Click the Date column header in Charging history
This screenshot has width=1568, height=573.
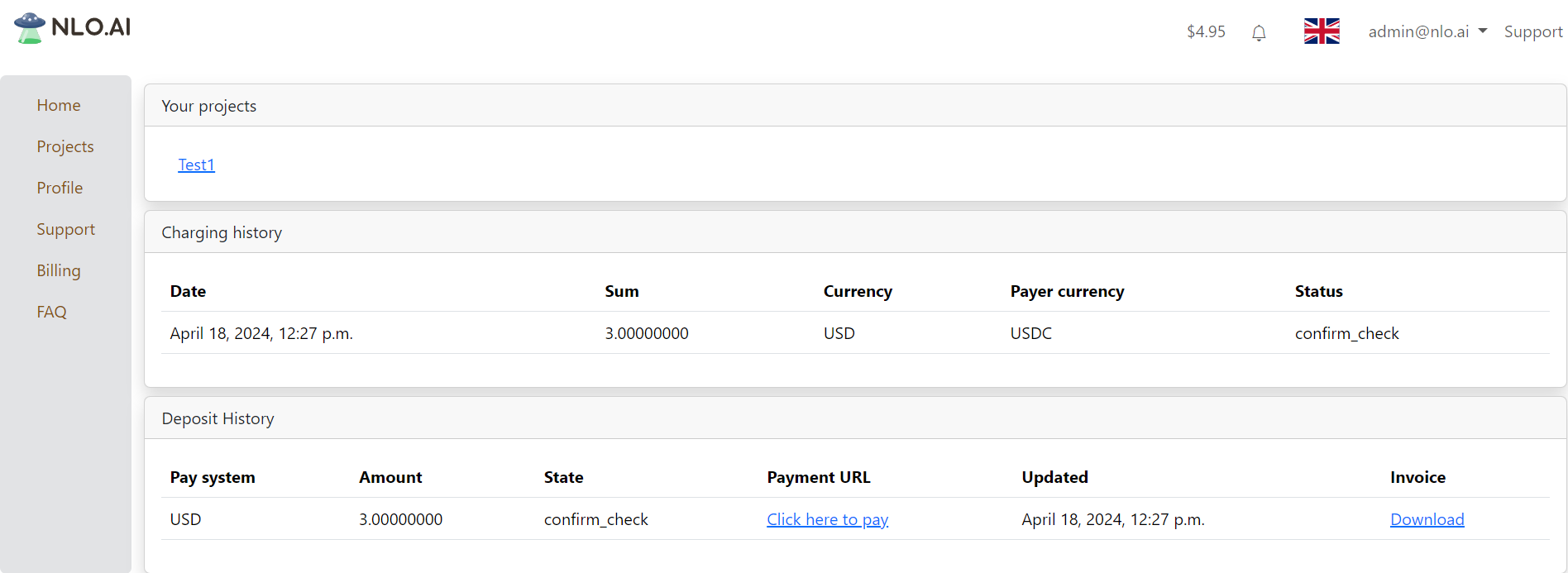click(x=188, y=291)
